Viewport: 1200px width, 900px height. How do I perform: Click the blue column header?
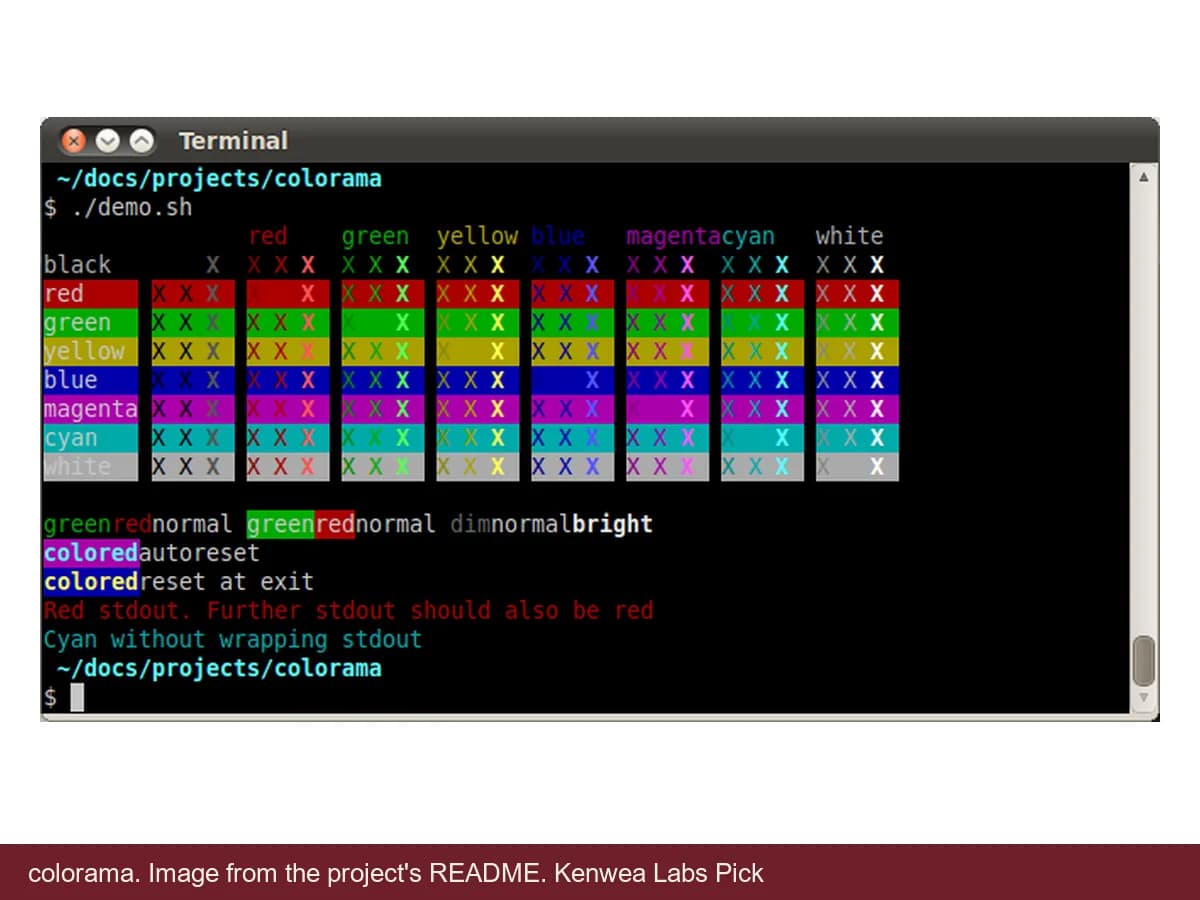coord(558,236)
